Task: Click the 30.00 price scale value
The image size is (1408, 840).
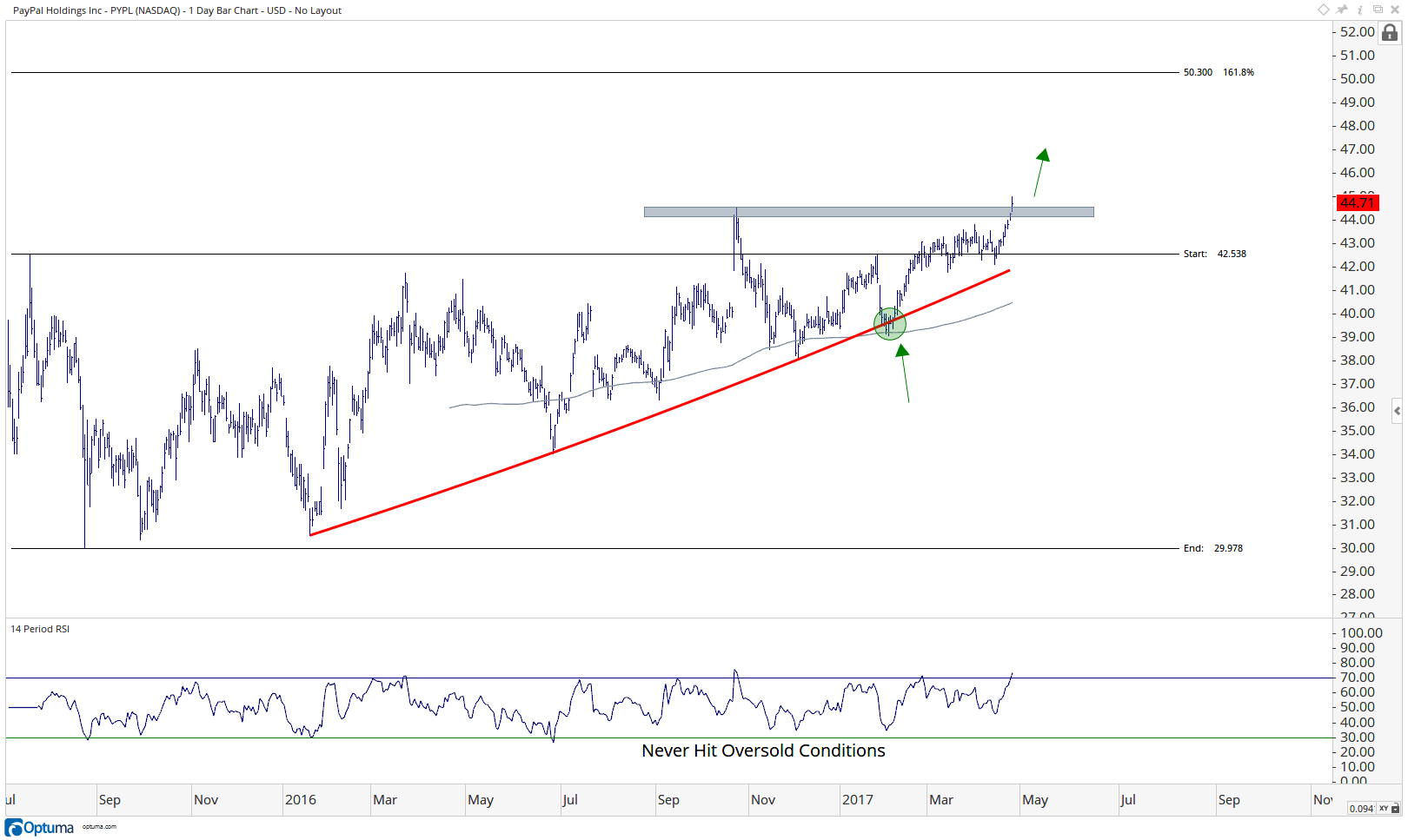Action: pos(1357,548)
